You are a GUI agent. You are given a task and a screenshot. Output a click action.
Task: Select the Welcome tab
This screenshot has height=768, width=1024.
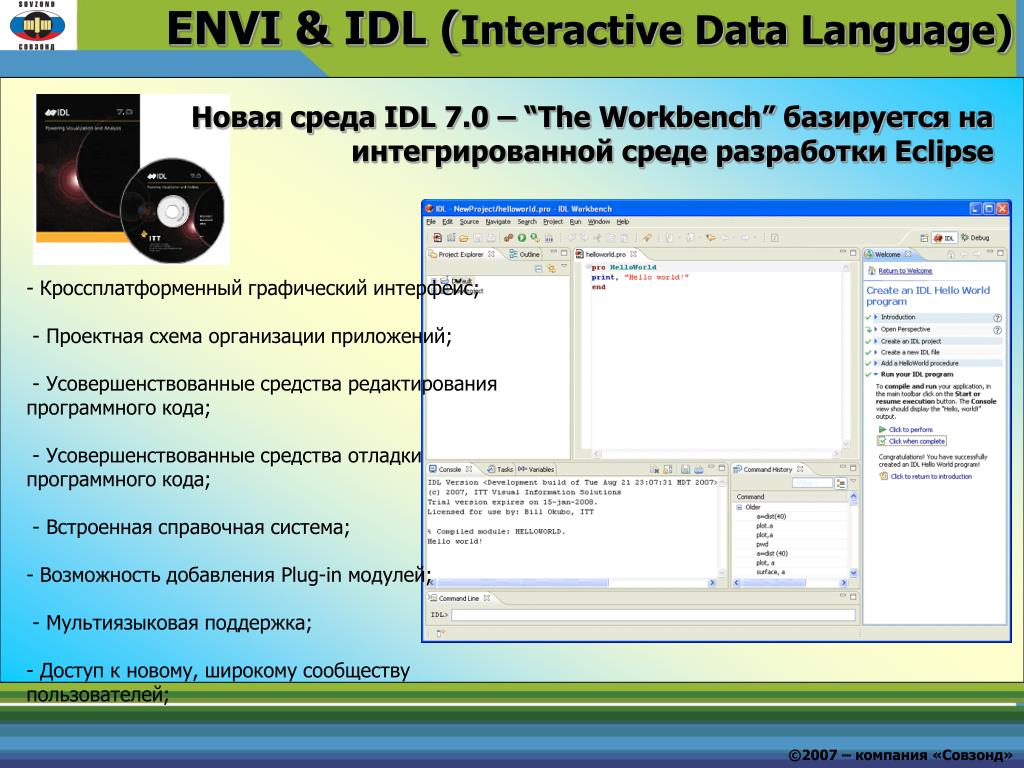pos(888,254)
